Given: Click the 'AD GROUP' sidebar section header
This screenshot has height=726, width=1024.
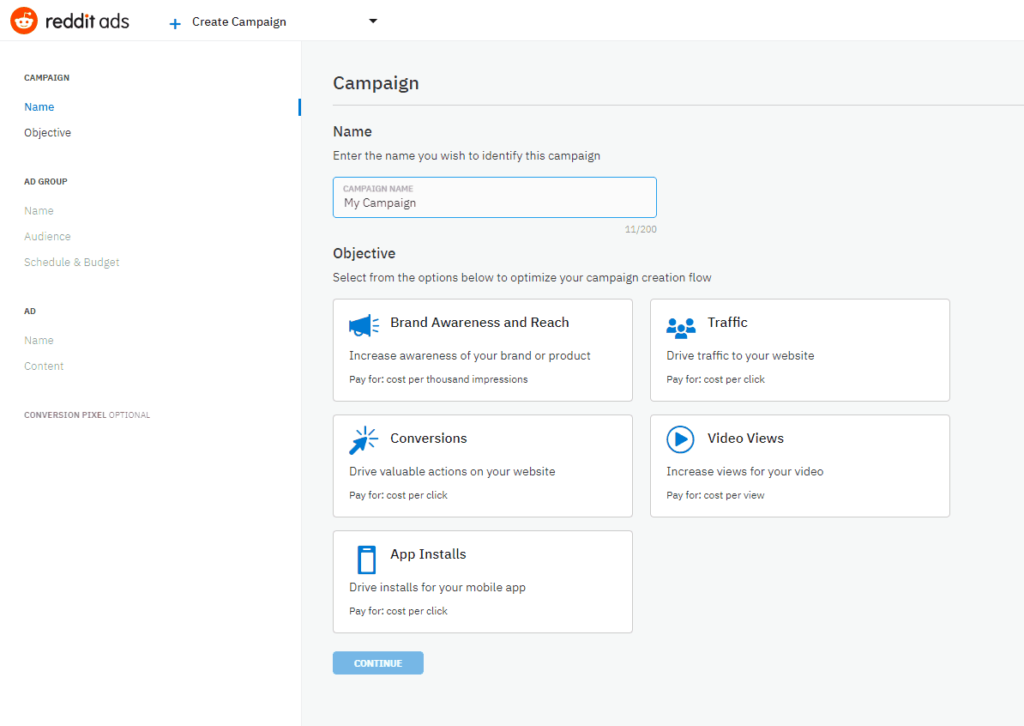Looking at the screenshot, I should [46, 182].
